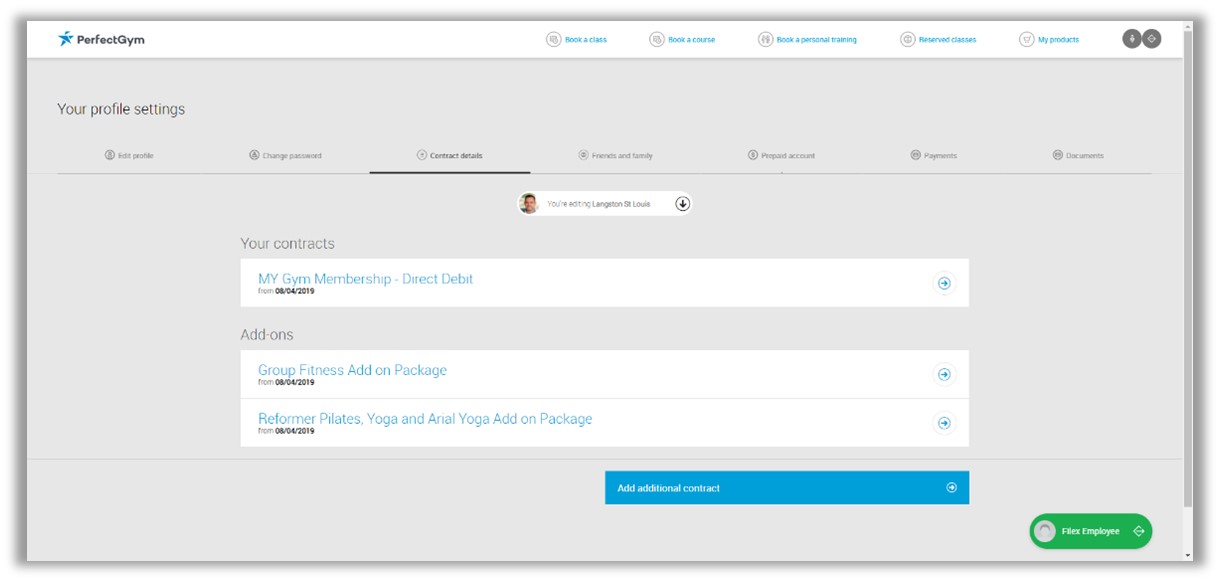The width and height of the screenshot is (1220, 582).
Task: Click the Reserved classes icon
Action: [907, 40]
